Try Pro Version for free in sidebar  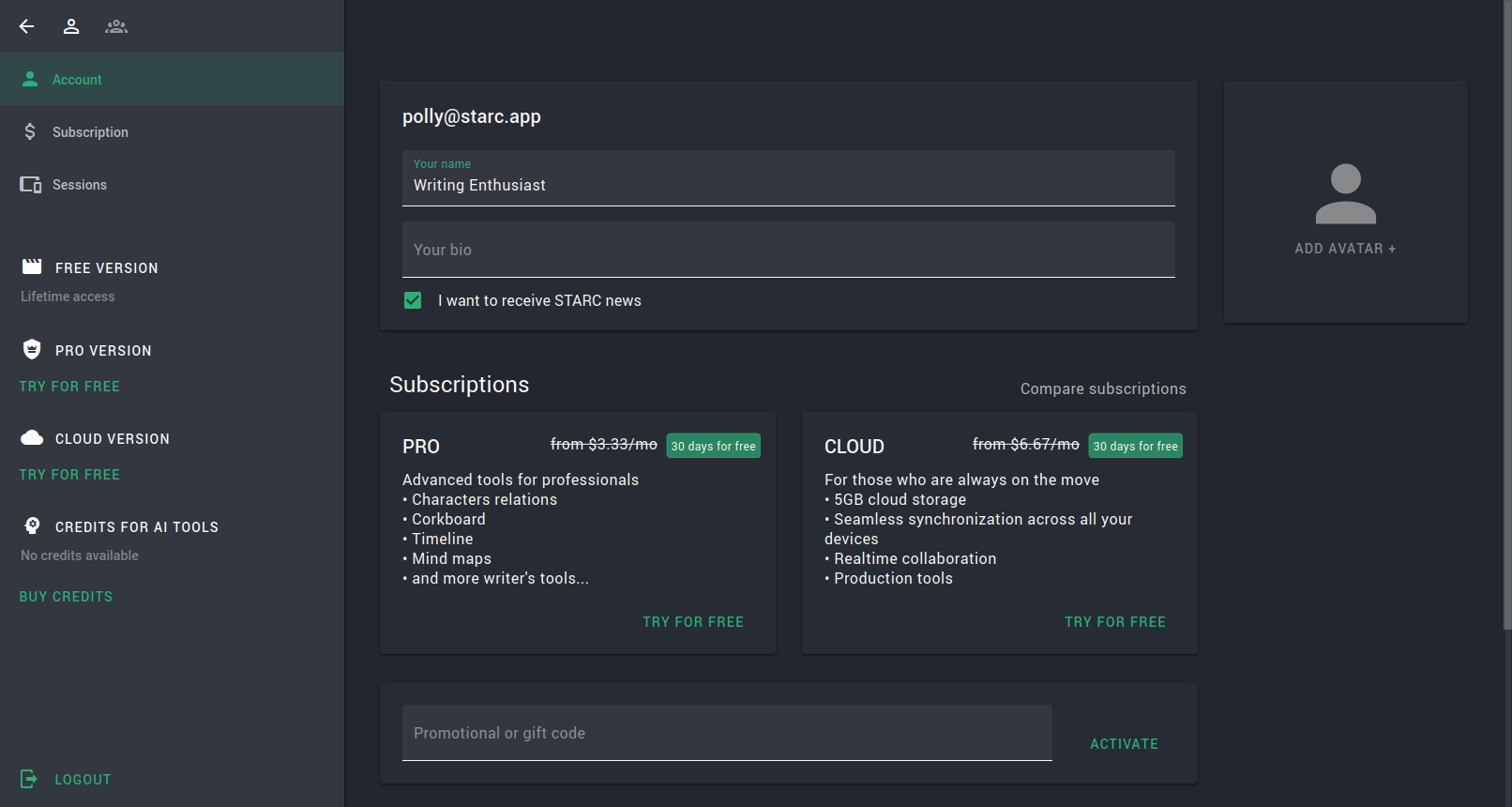coord(69,387)
